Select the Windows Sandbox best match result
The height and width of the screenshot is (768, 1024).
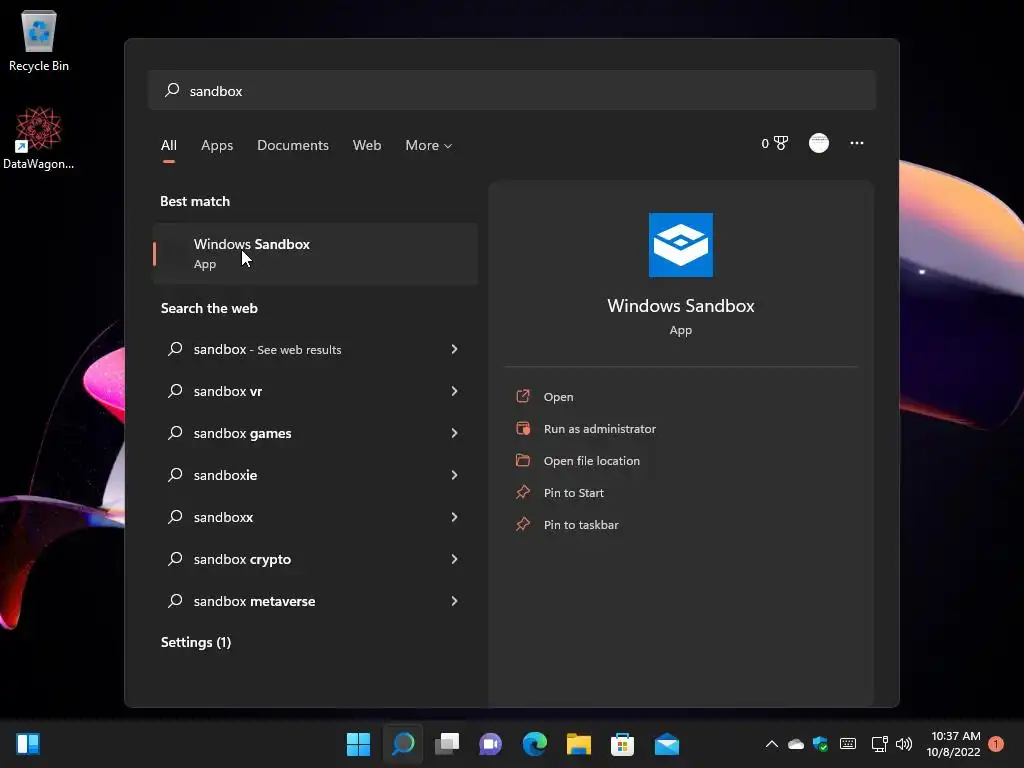tap(315, 253)
